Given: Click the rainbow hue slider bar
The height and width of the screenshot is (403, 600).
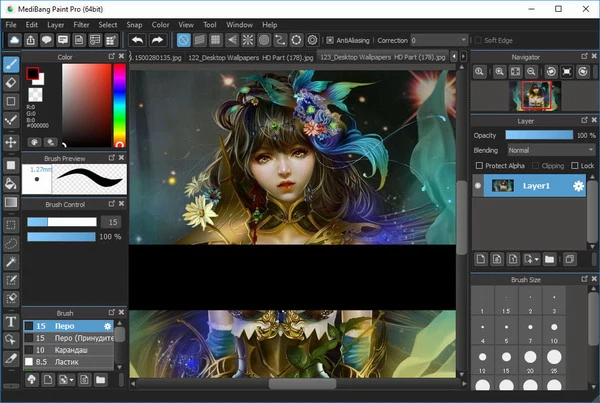Looking at the screenshot, I should point(119,105).
